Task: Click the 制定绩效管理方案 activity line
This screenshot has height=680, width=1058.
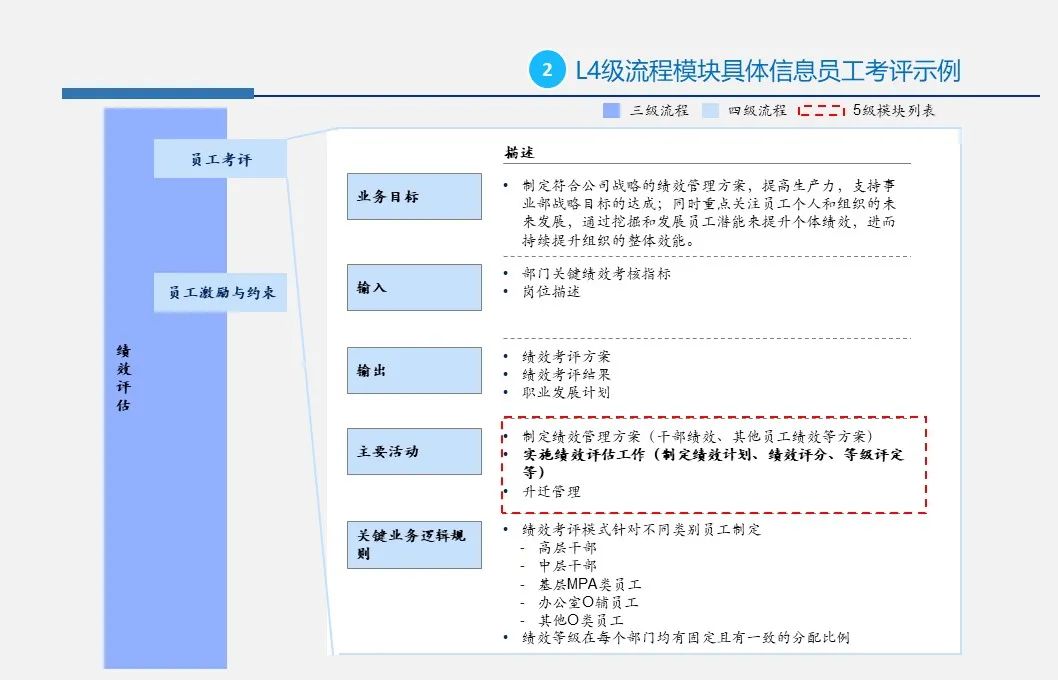Action: click(698, 436)
